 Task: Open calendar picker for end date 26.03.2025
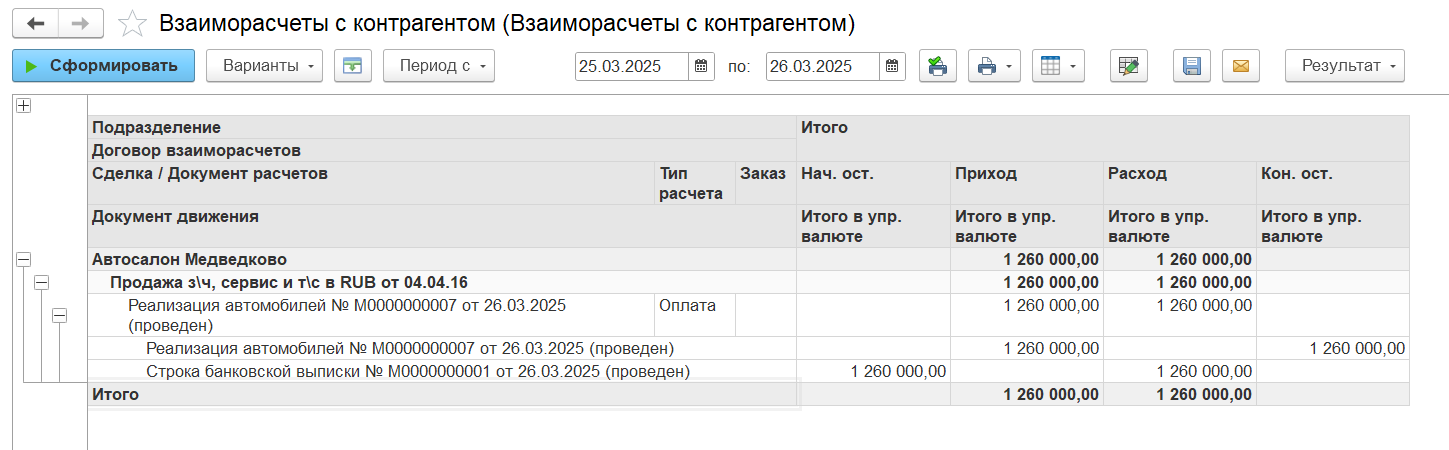click(x=892, y=66)
